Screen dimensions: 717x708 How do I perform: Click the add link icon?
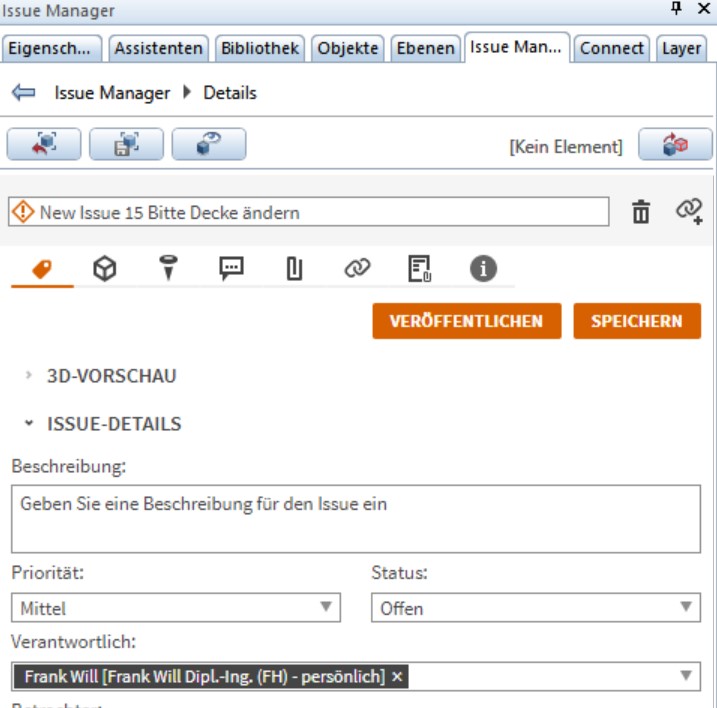pyautogui.click(x=688, y=210)
